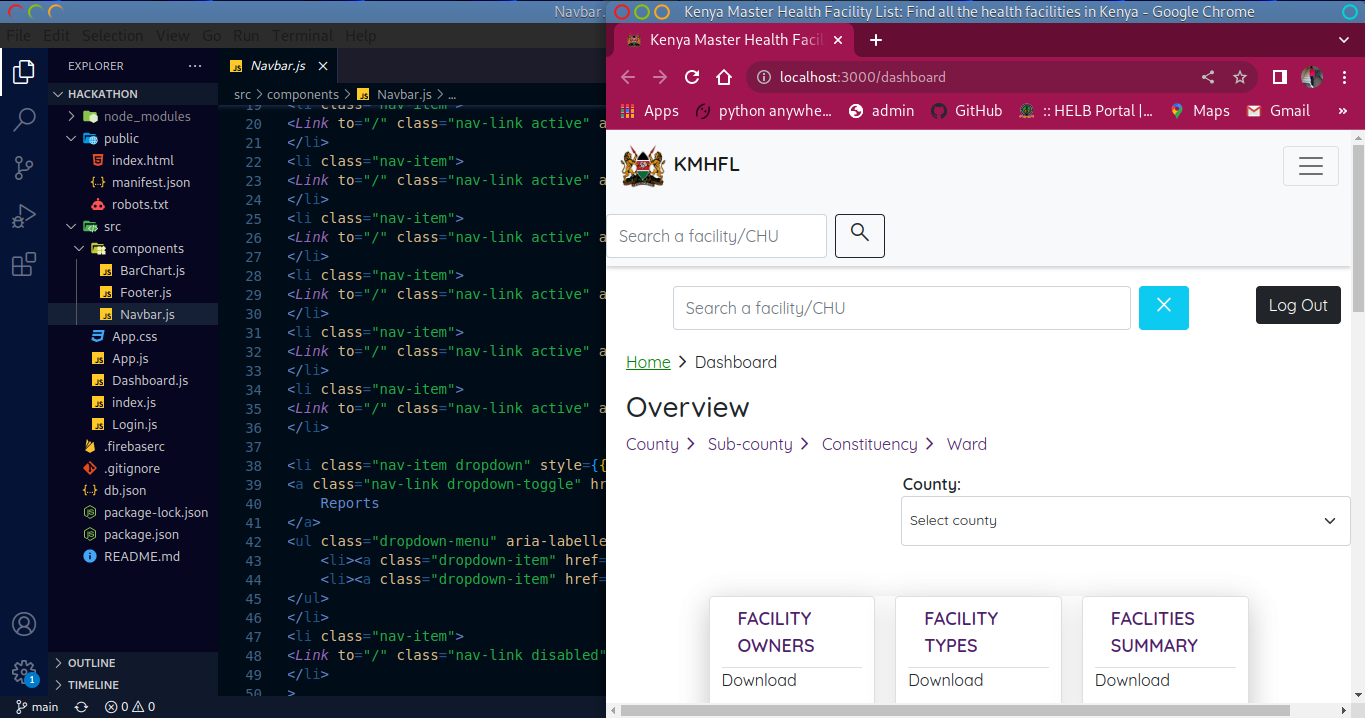Open the Run and Debug view
This screenshot has height=718, width=1365.
point(24,216)
